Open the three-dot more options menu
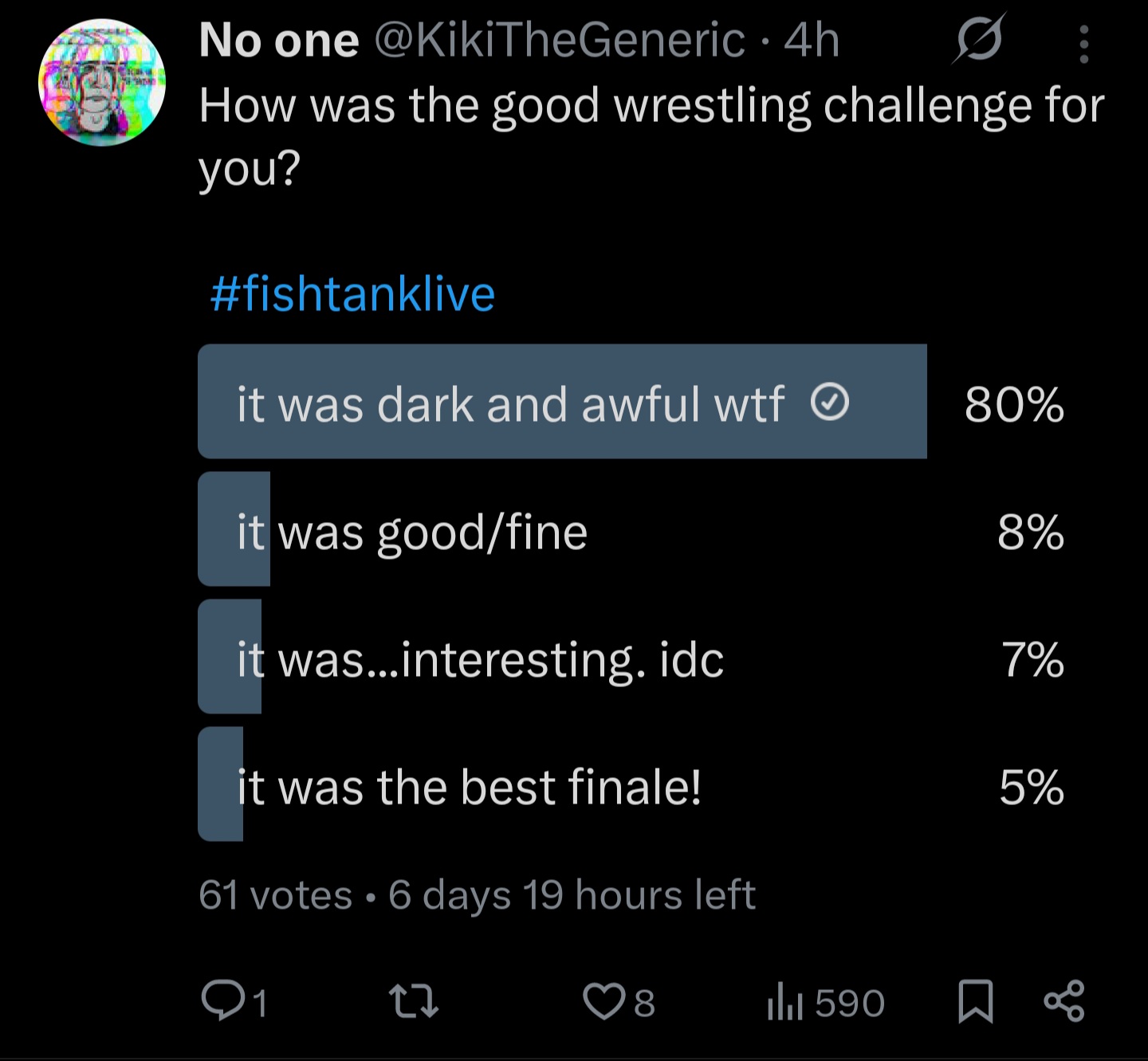Screen dimensions: 1148x1061 coord(1083,43)
